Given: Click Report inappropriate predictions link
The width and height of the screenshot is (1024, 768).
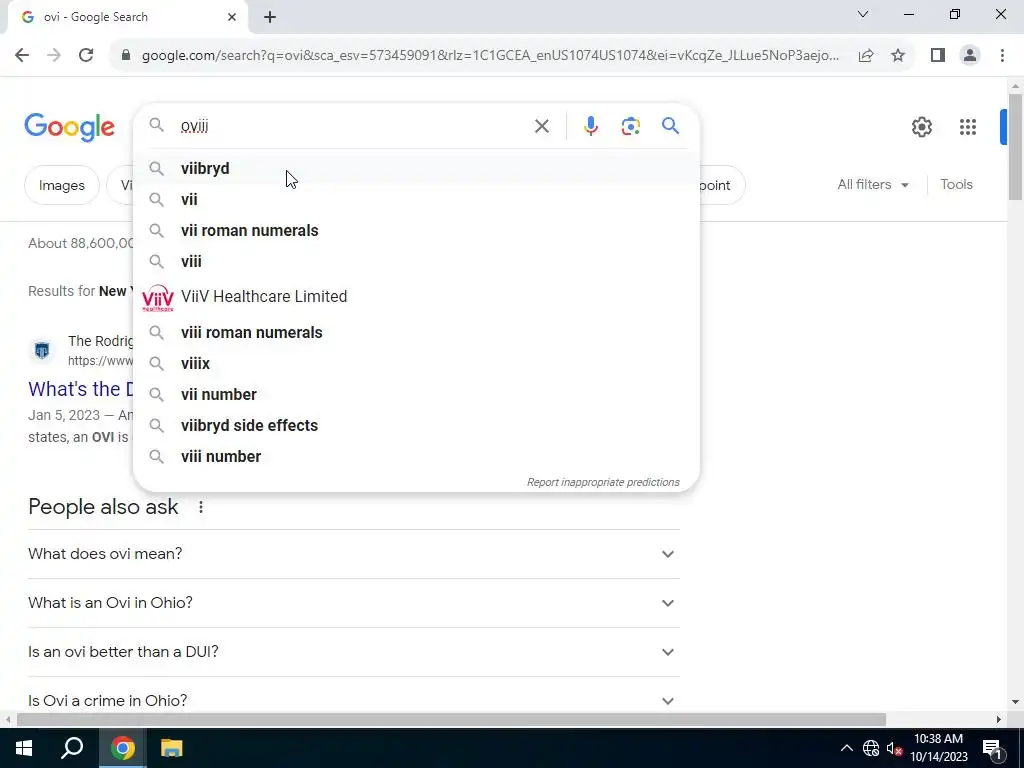Looking at the screenshot, I should coord(603,482).
